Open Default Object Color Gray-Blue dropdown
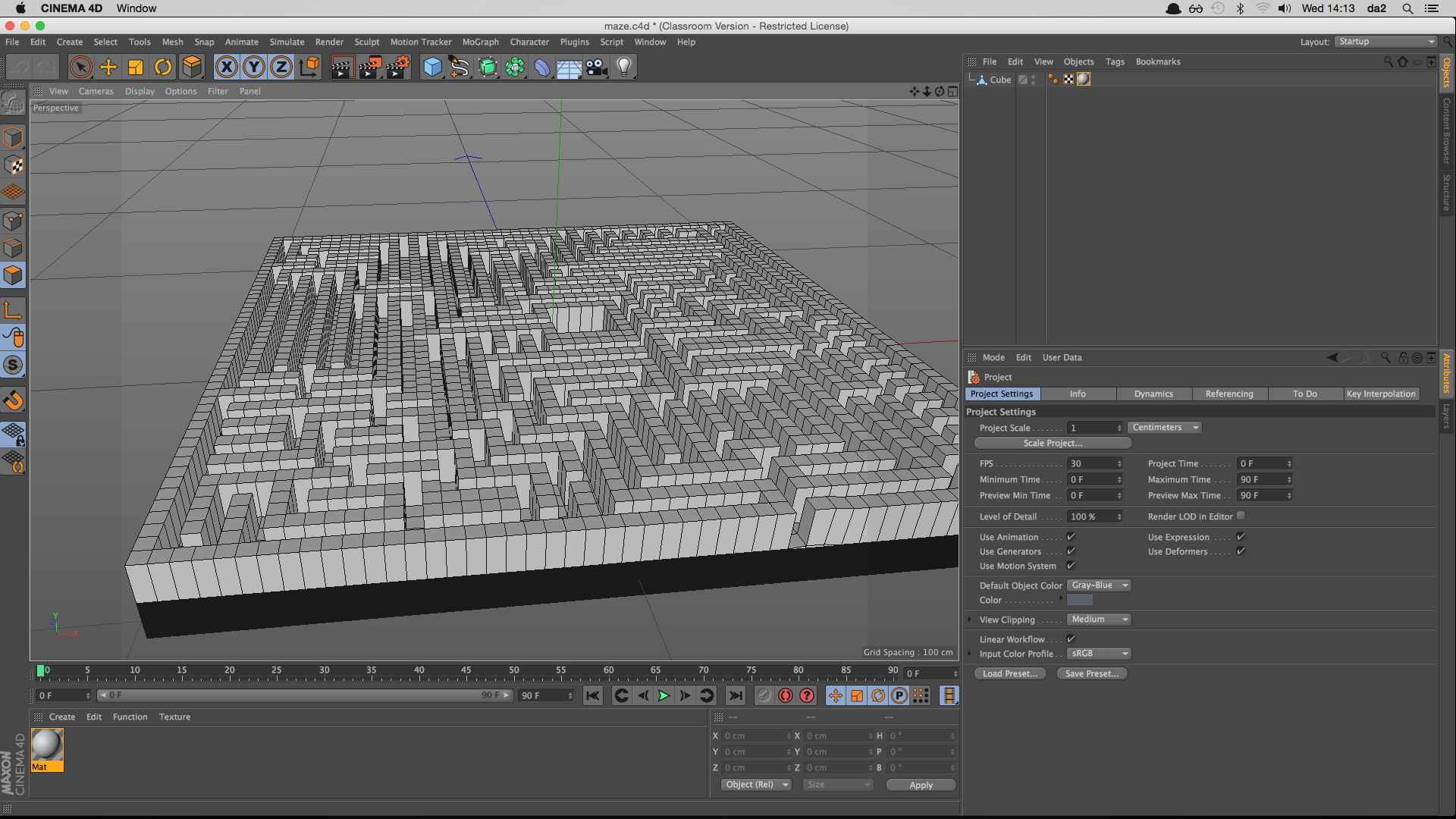The width and height of the screenshot is (1456, 819). tap(1099, 585)
